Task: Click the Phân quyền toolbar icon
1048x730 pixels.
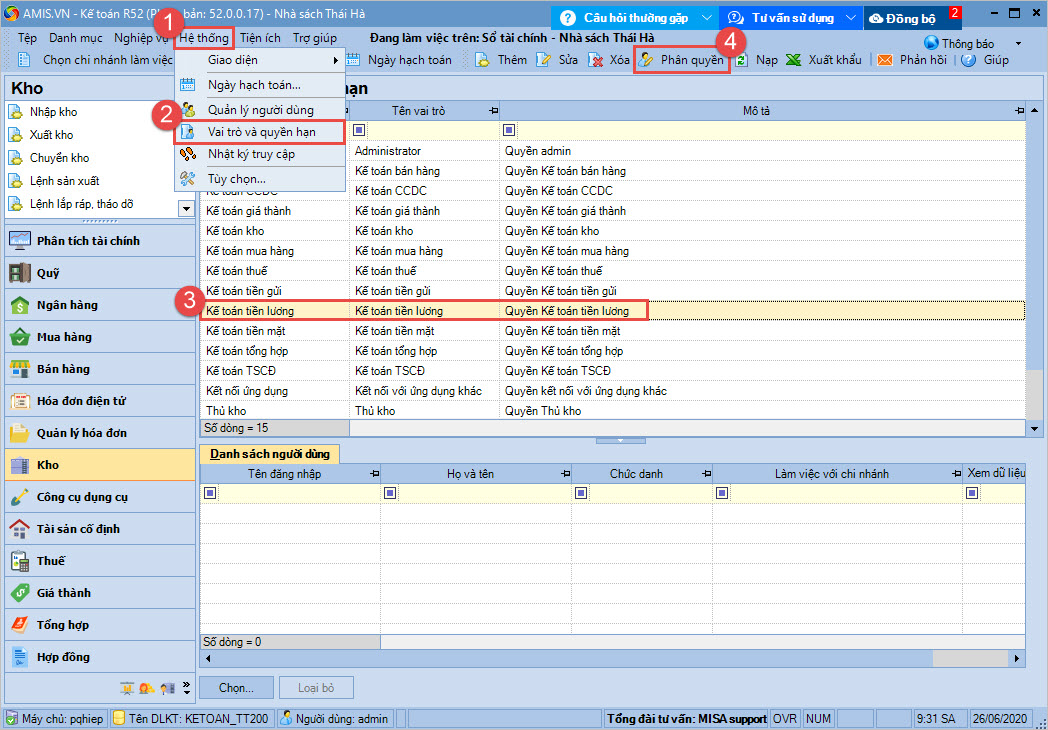Action: (647, 60)
